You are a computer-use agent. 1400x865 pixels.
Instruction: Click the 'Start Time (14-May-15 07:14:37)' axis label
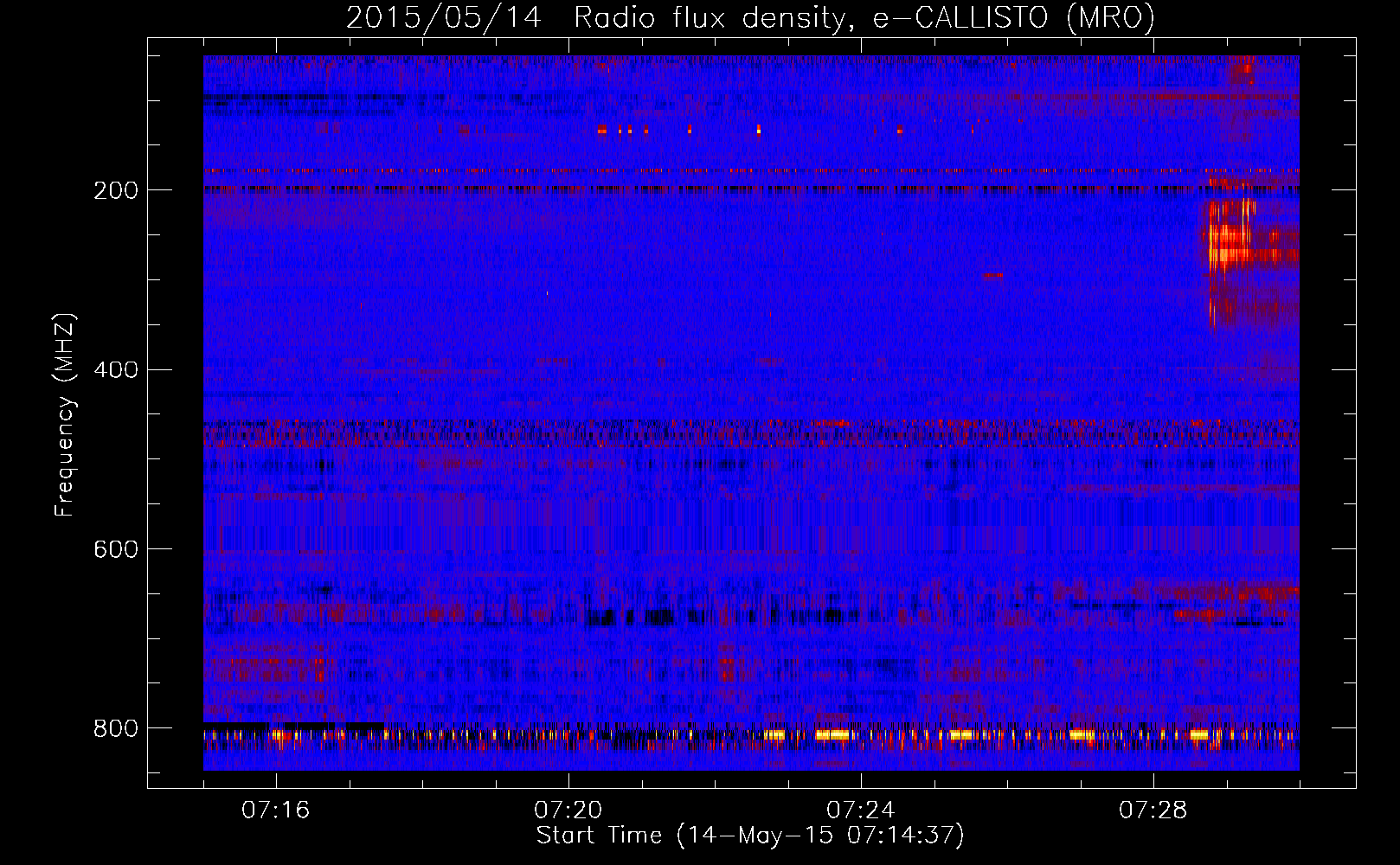[x=750, y=836]
